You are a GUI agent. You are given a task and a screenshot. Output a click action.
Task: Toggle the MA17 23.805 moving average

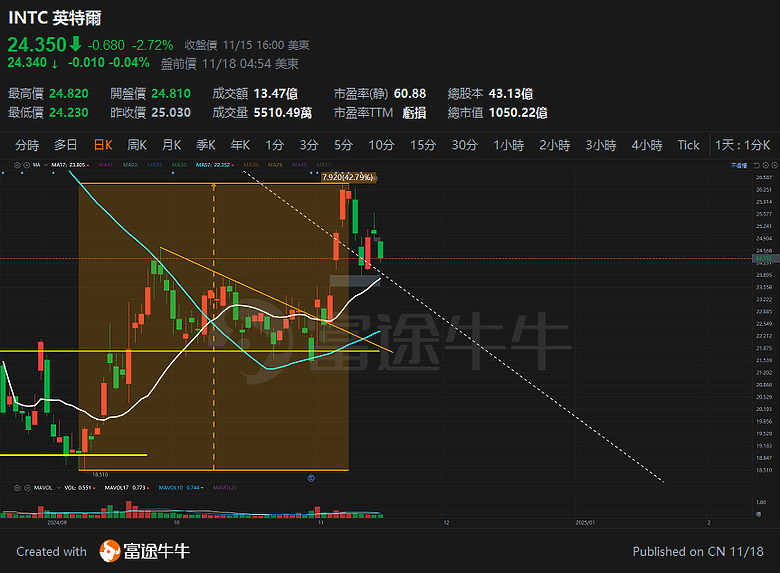pyautogui.click(x=70, y=165)
